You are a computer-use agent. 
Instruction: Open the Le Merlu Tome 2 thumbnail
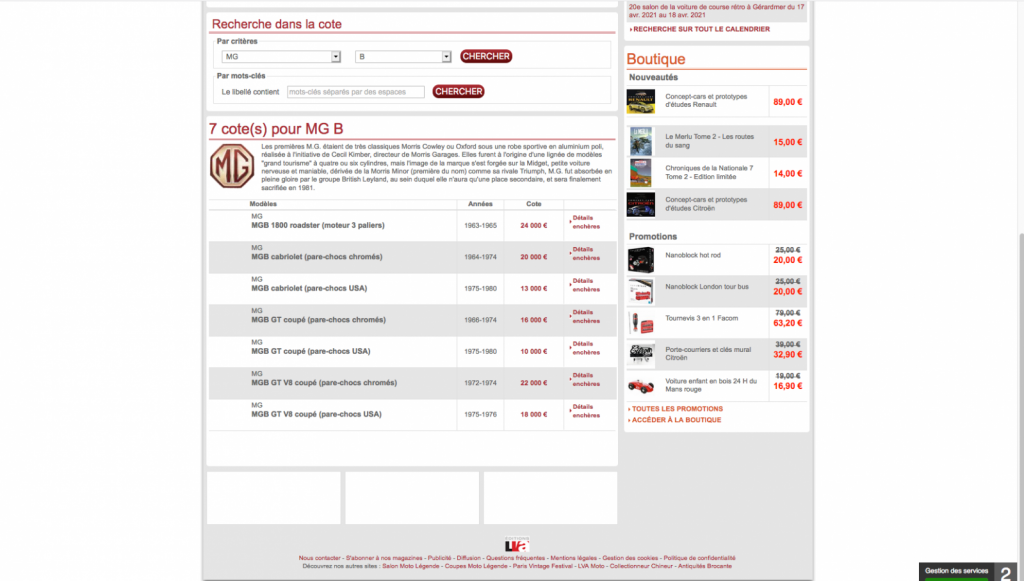[641, 142]
